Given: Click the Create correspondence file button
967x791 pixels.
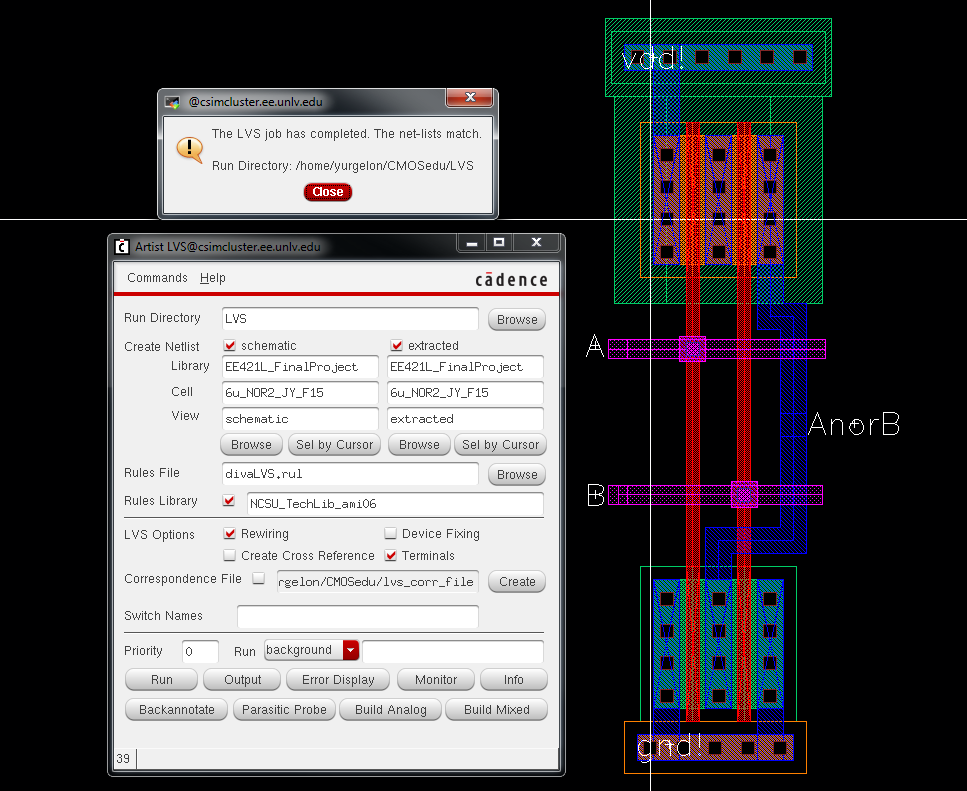Looking at the screenshot, I should coord(517,582).
